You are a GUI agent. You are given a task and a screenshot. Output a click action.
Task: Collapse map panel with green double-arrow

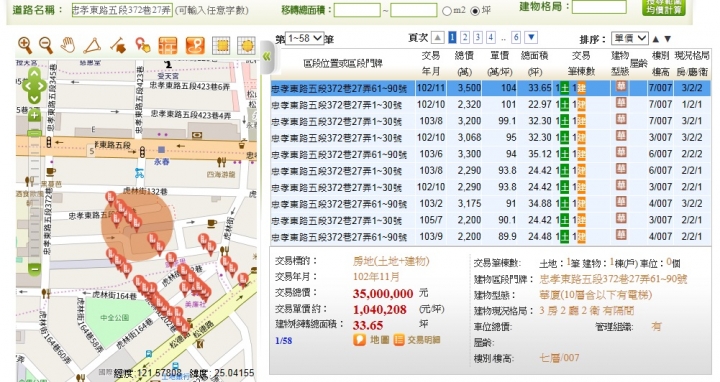tap(267, 56)
